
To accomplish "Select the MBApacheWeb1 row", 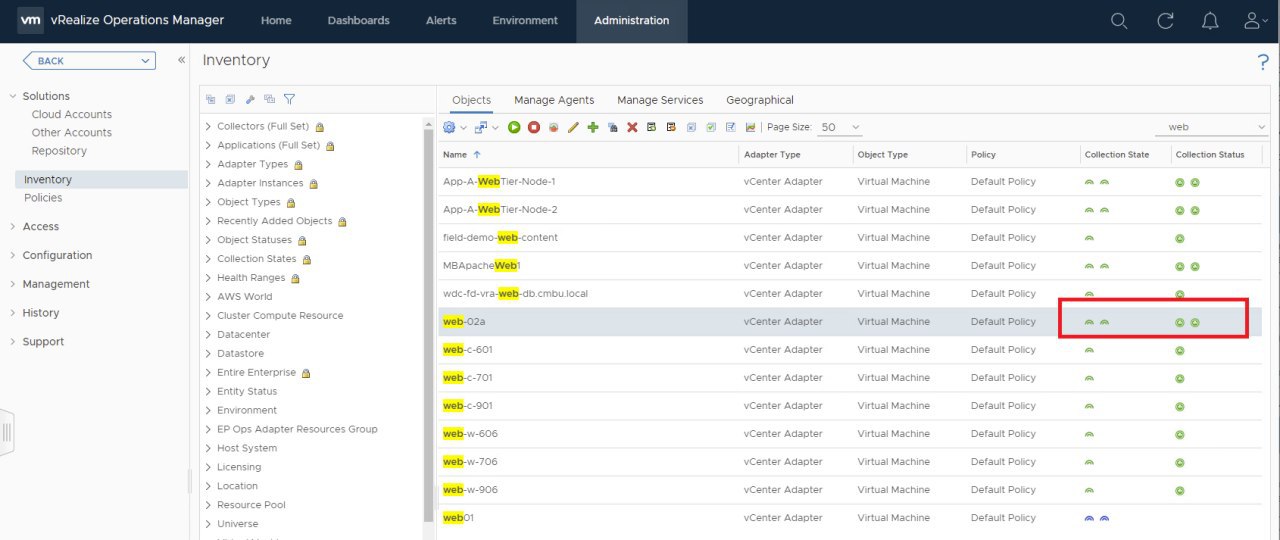I will 849,266.
